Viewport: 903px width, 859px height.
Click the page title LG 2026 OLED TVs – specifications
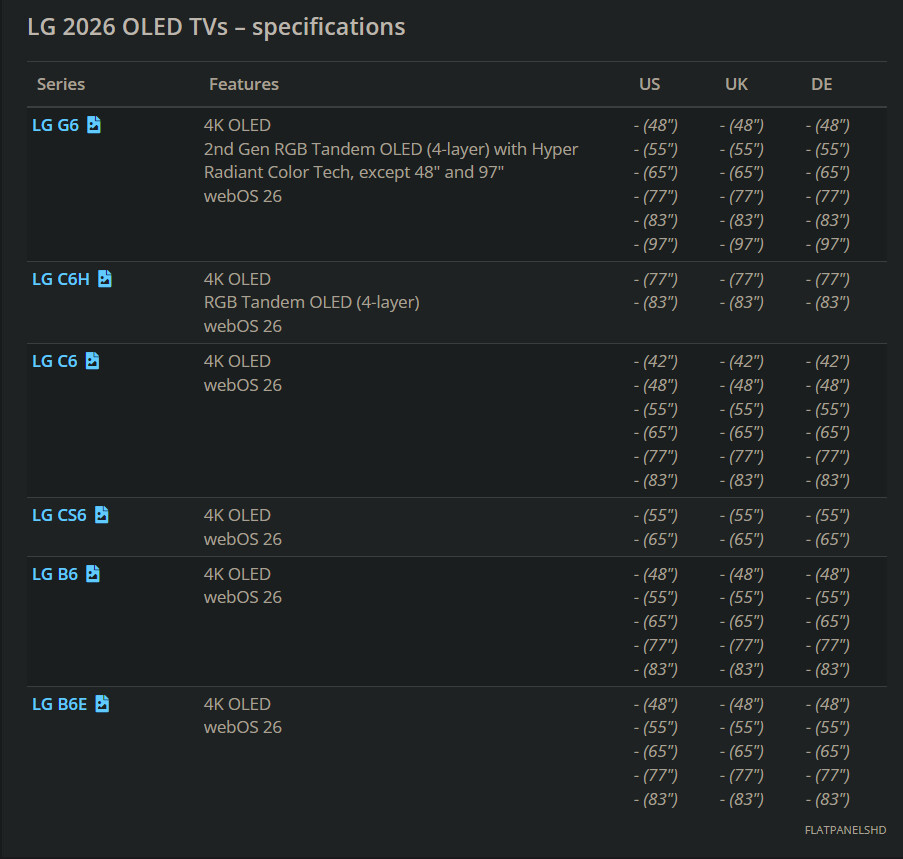pos(217,27)
